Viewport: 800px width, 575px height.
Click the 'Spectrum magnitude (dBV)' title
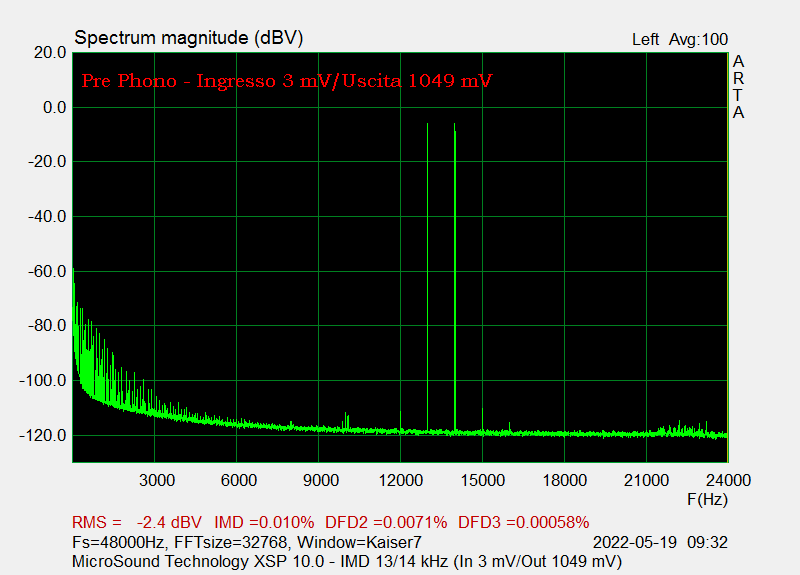(189, 38)
